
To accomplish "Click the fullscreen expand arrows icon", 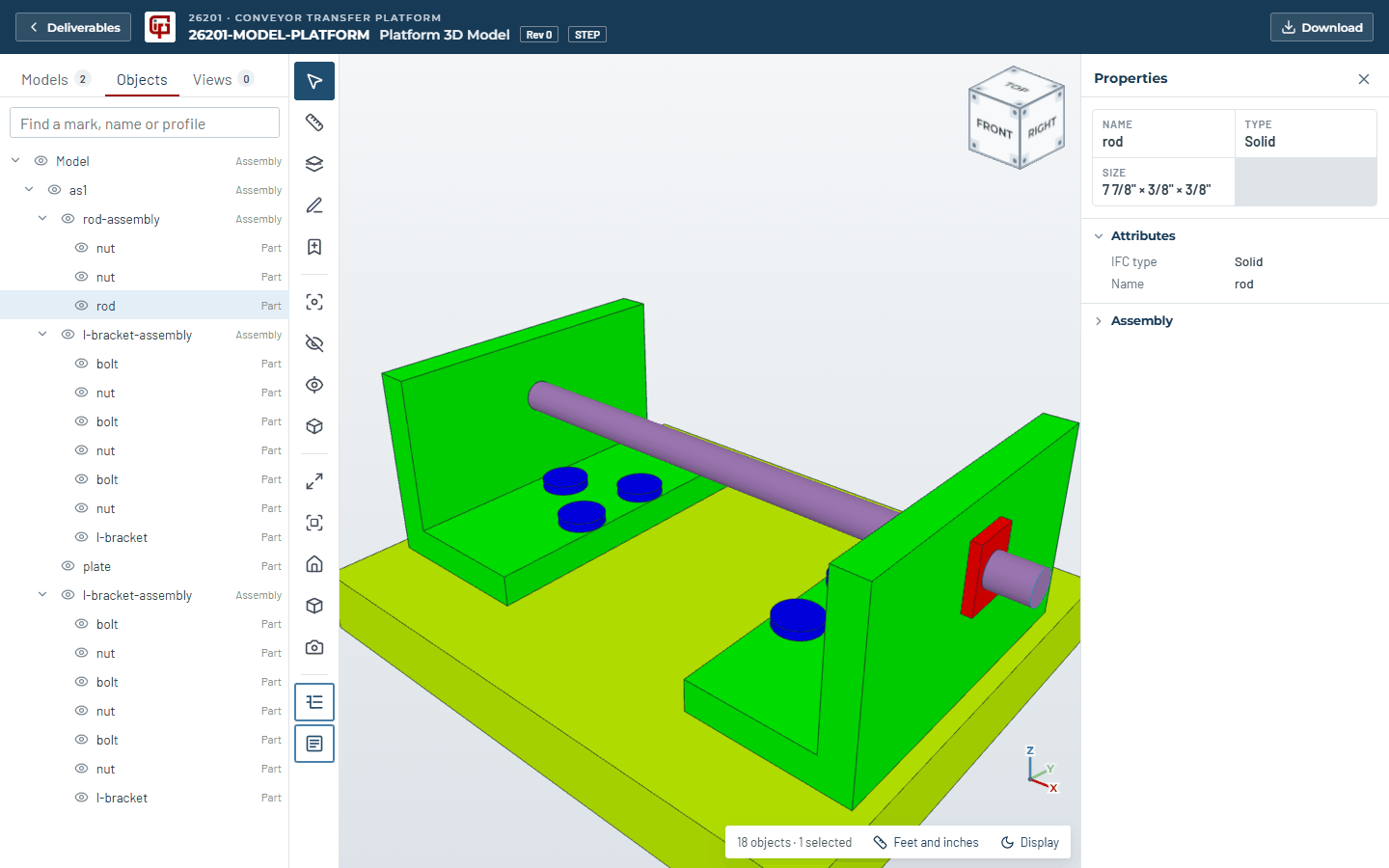I will coord(314,481).
